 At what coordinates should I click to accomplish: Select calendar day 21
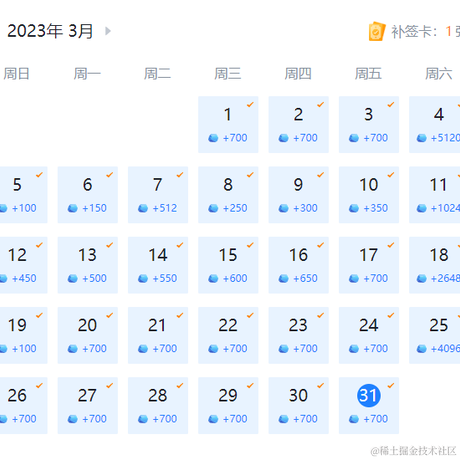(158, 336)
